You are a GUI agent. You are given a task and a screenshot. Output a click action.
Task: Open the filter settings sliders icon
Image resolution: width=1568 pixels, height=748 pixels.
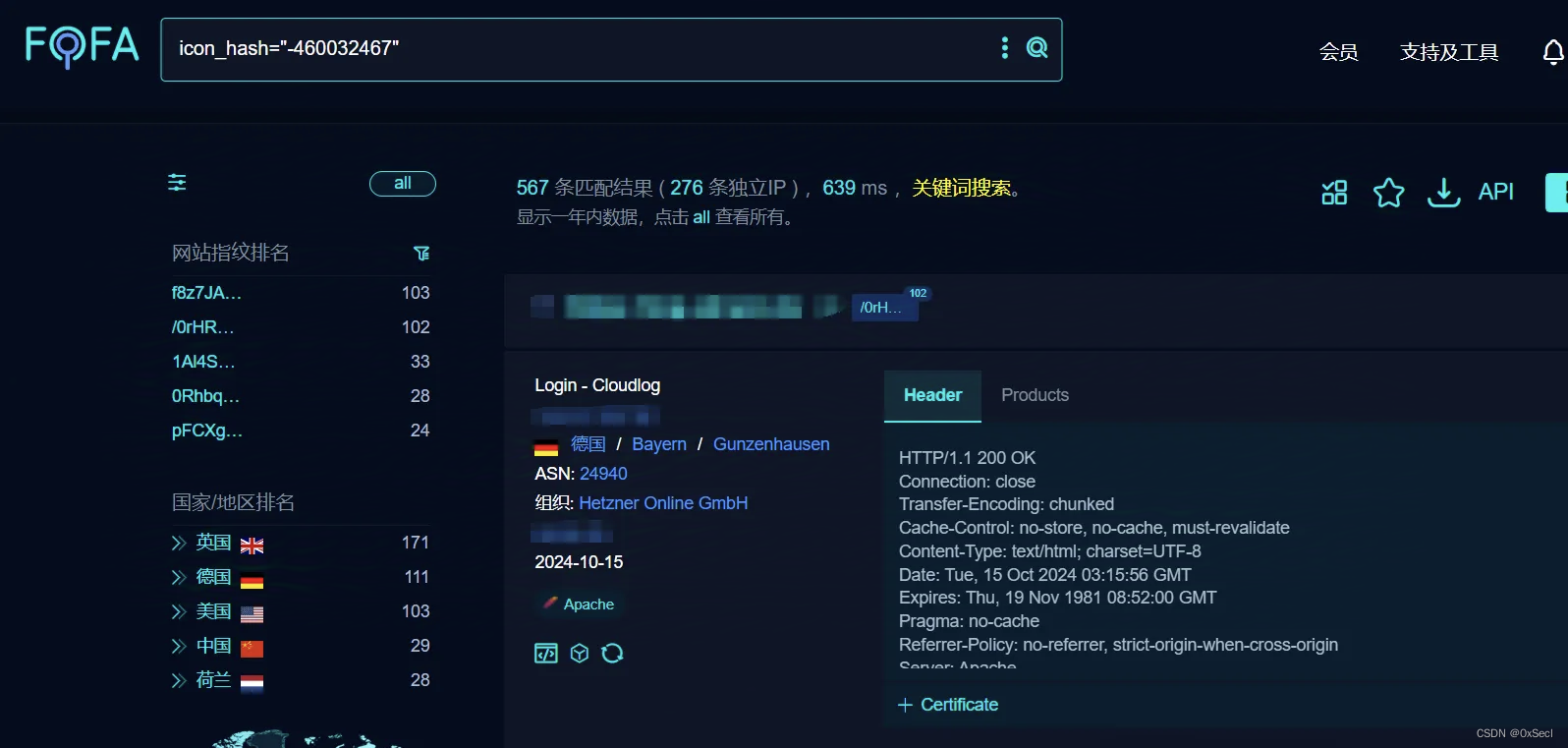click(177, 182)
